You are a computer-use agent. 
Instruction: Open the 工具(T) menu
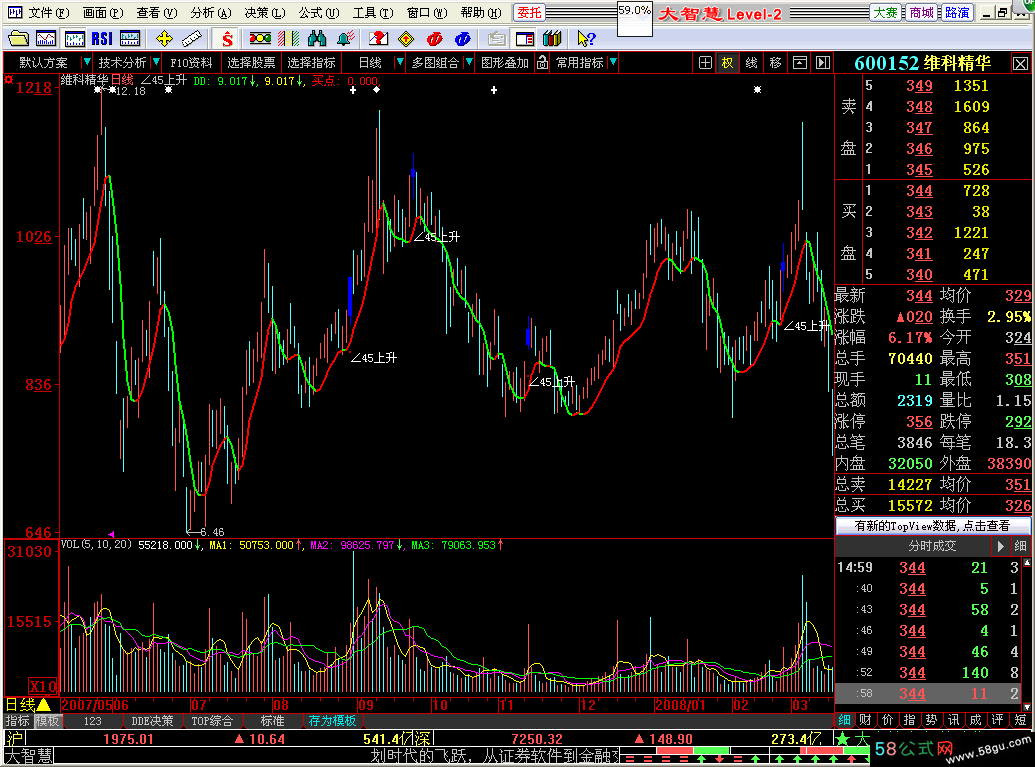pyautogui.click(x=373, y=13)
